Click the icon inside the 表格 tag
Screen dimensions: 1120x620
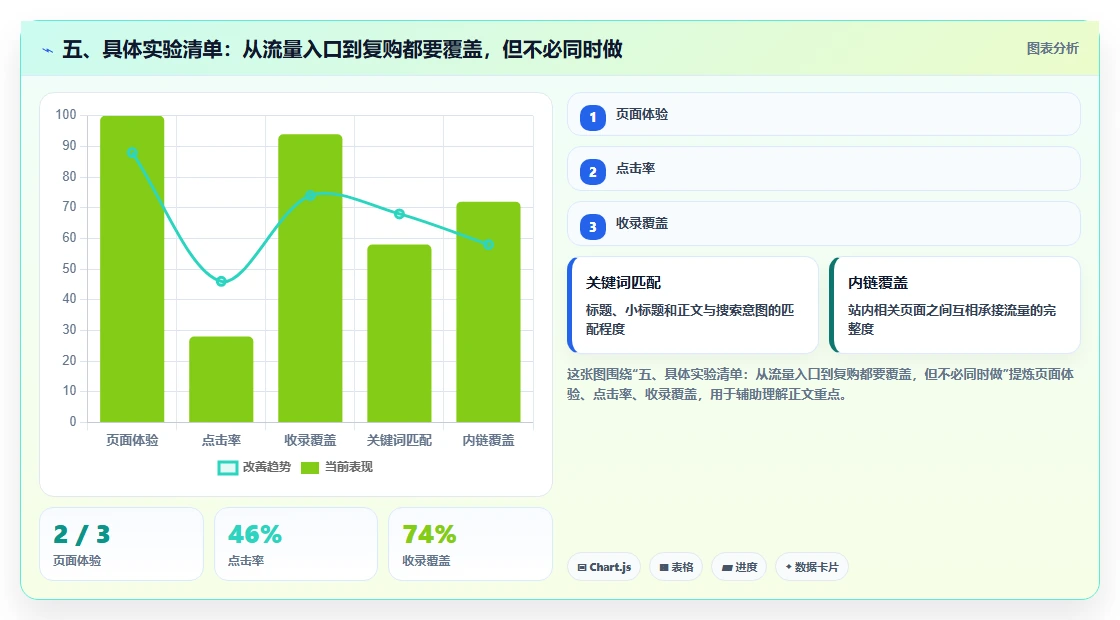tap(664, 567)
